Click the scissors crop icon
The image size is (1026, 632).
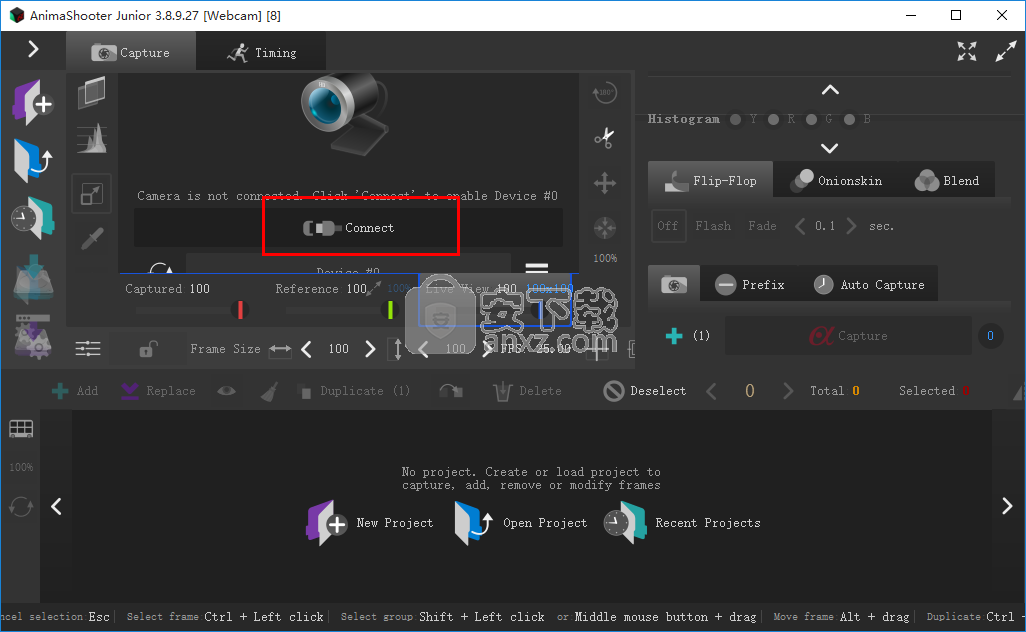tap(605, 137)
